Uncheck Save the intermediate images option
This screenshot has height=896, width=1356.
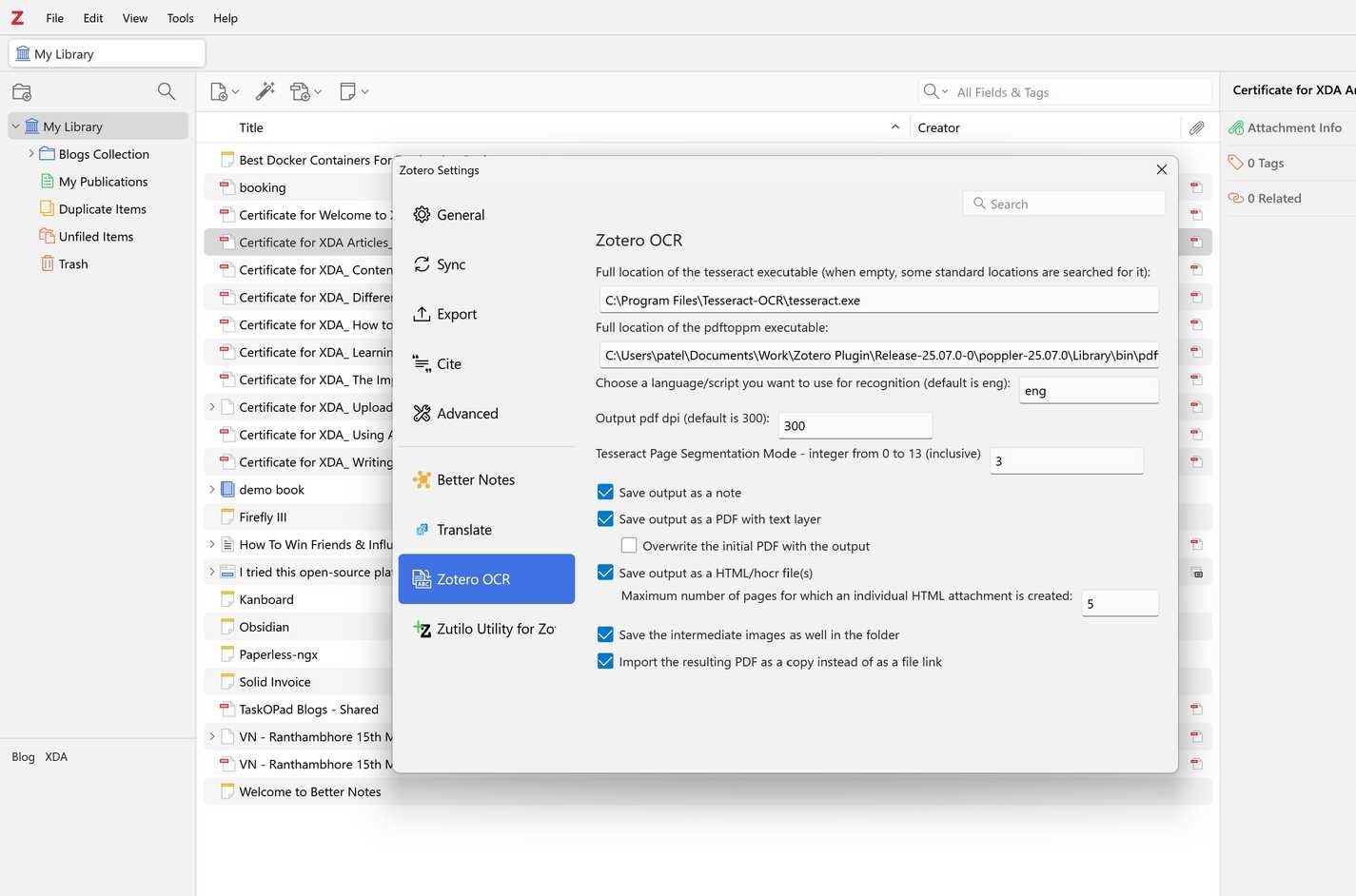(605, 634)
